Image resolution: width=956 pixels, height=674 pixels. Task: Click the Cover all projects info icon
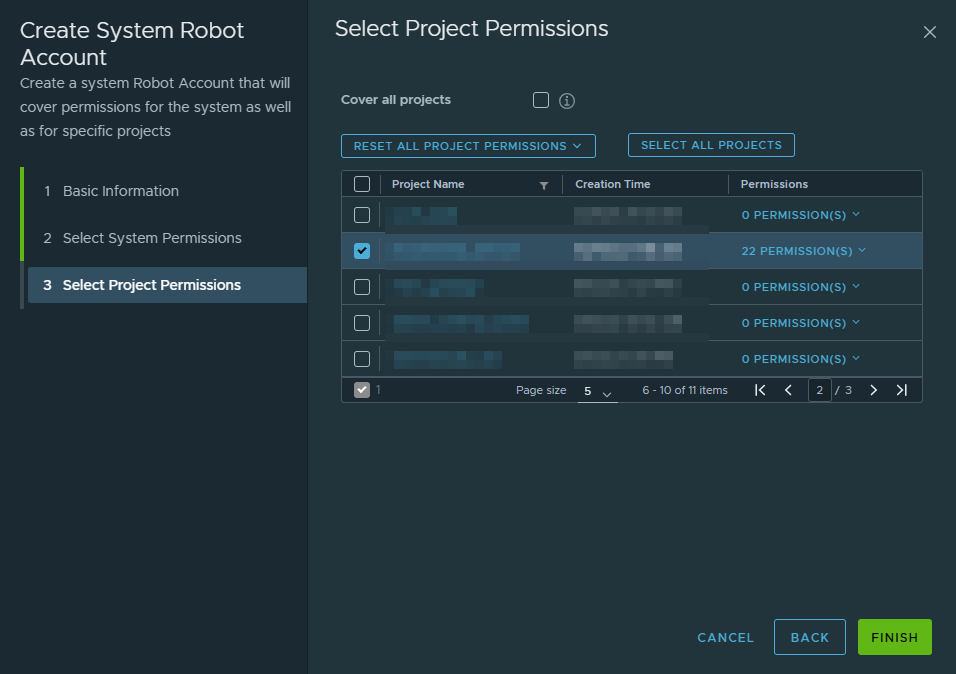tap(566, 101)
